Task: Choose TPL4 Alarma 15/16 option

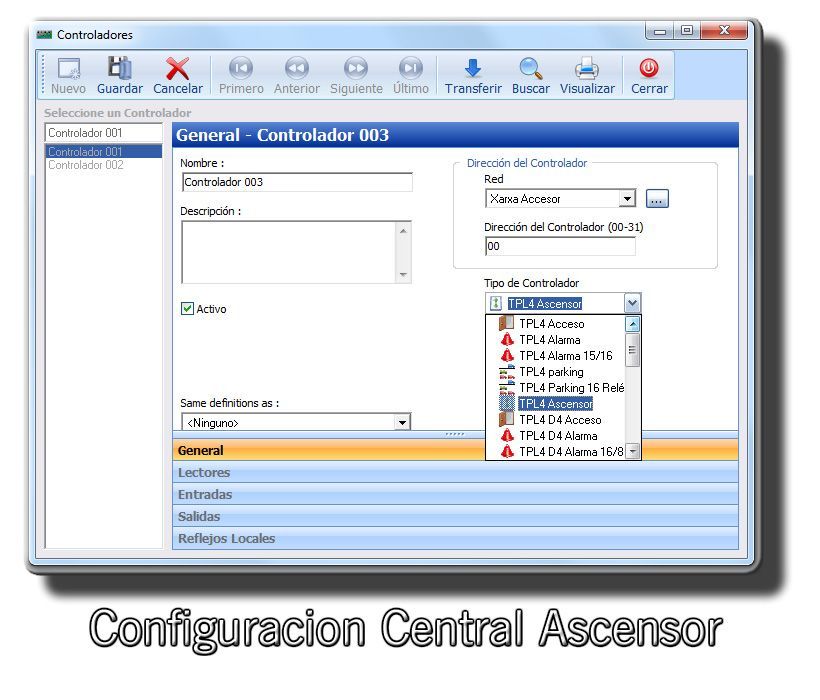Action: 566,355
